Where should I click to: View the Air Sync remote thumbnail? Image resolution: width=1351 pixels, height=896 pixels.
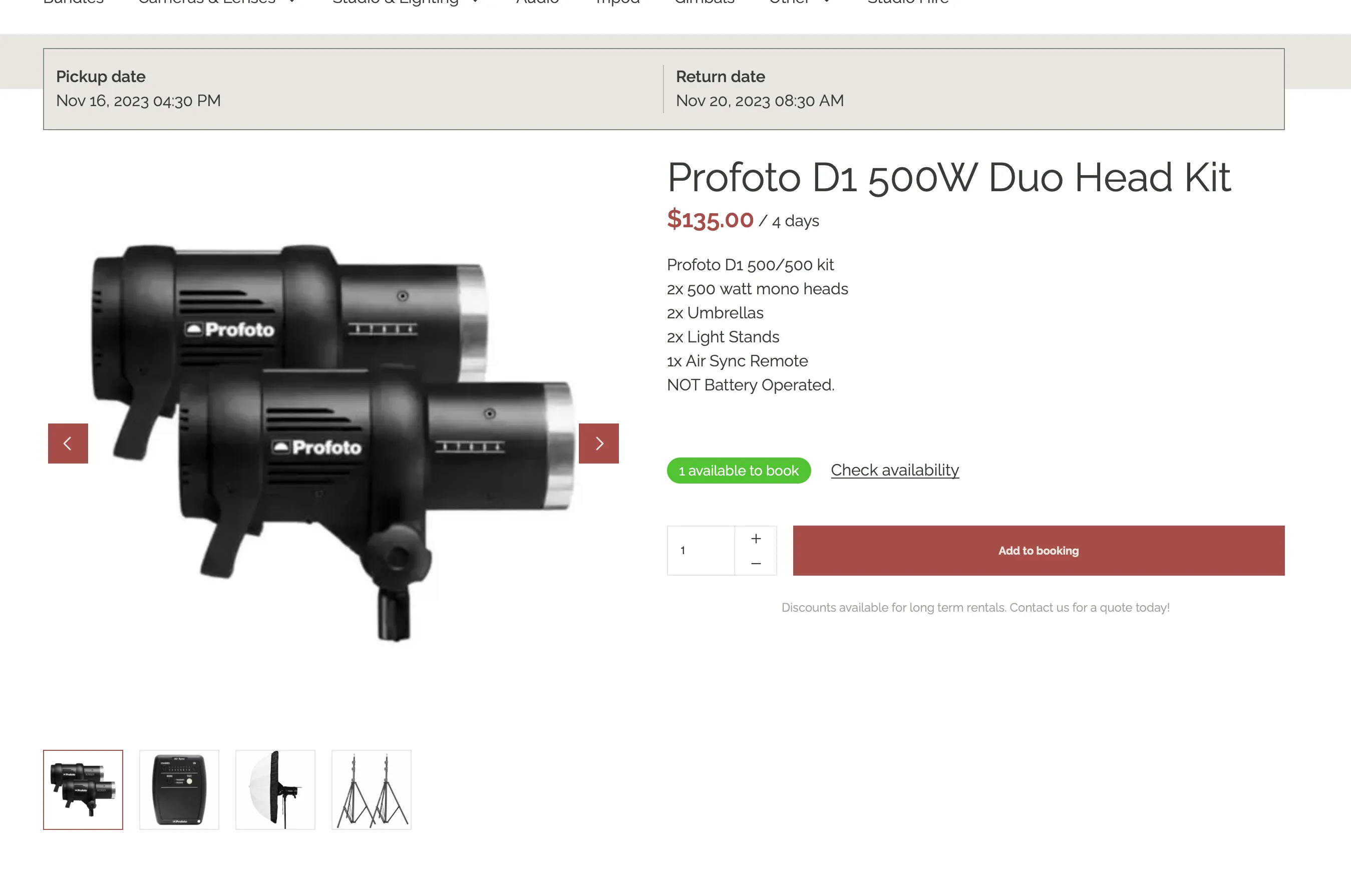179,790
